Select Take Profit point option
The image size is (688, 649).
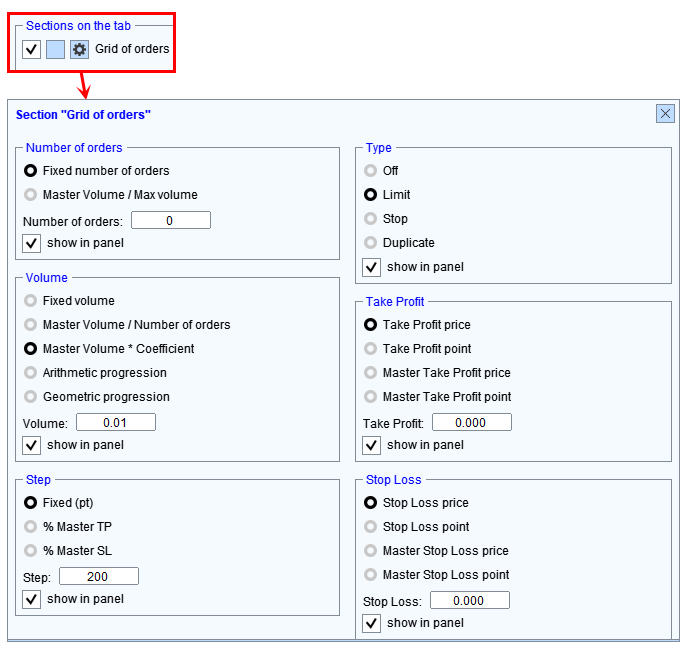click(x=372, y=349)
